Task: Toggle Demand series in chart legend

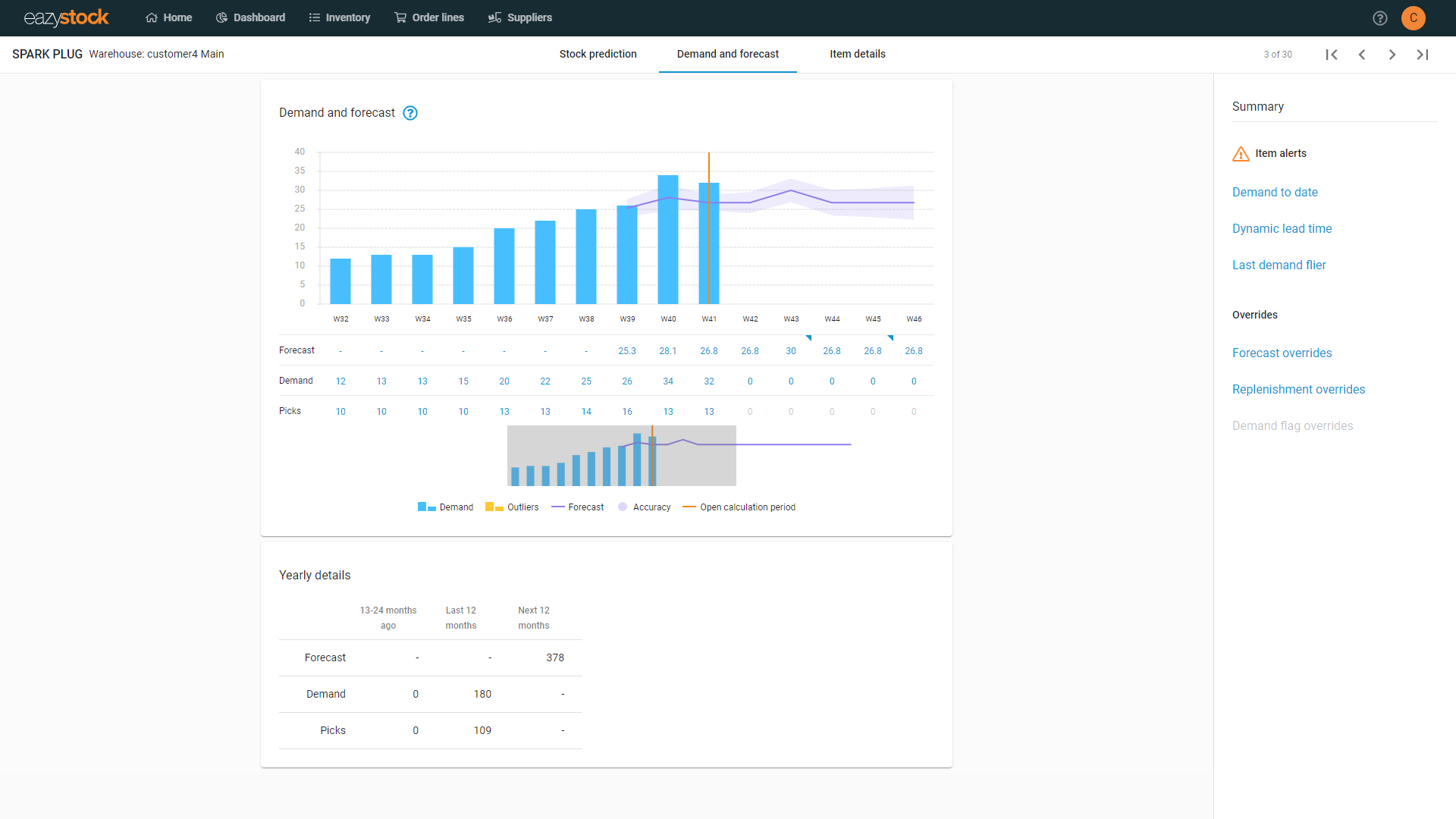Action: pos(446,507)
